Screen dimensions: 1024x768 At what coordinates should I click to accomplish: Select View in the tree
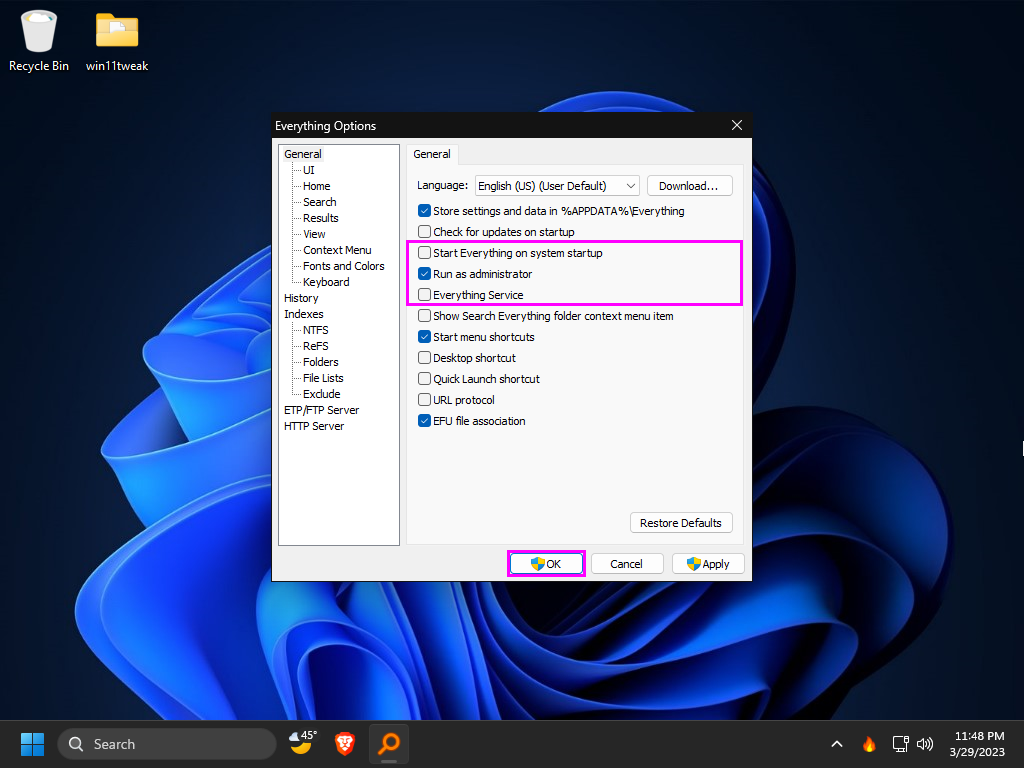pyautogui.click(x=314, y=234)
